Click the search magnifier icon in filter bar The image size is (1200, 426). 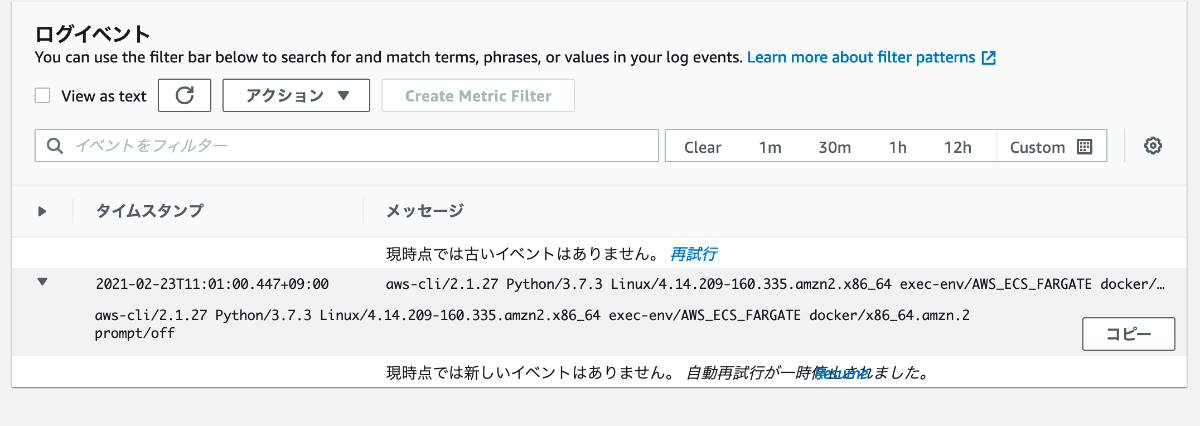pos(54,146)
